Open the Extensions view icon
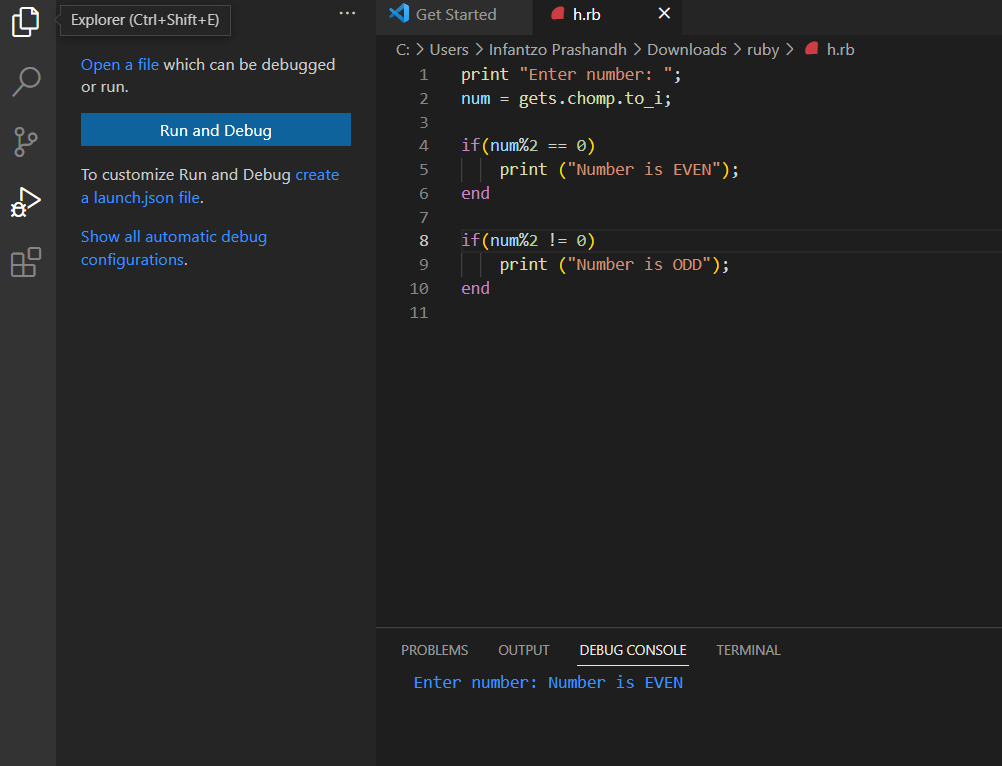 coord(26,262)
